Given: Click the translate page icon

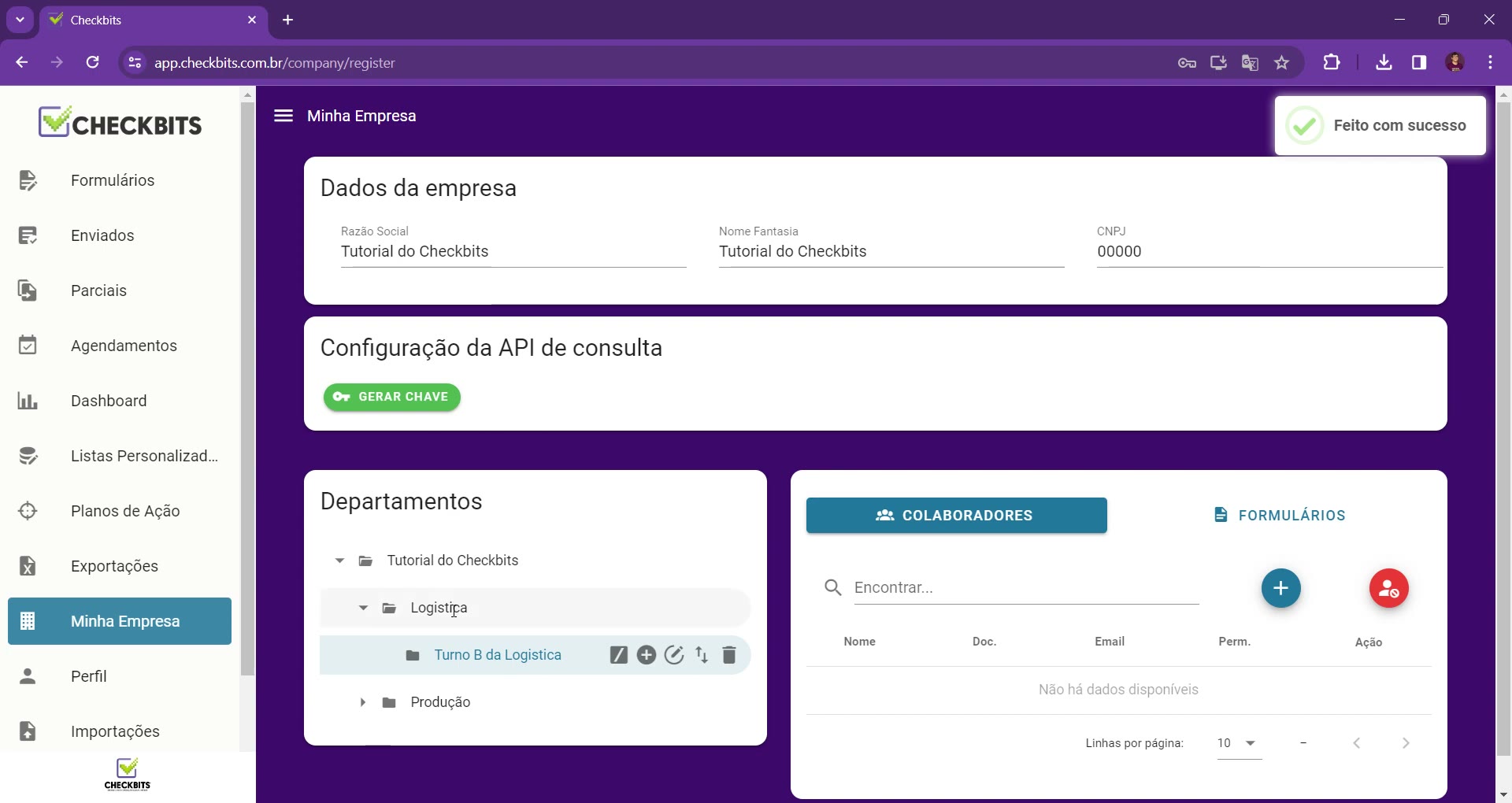Looking at the screenshot, I should click(x=1250, y=62).
